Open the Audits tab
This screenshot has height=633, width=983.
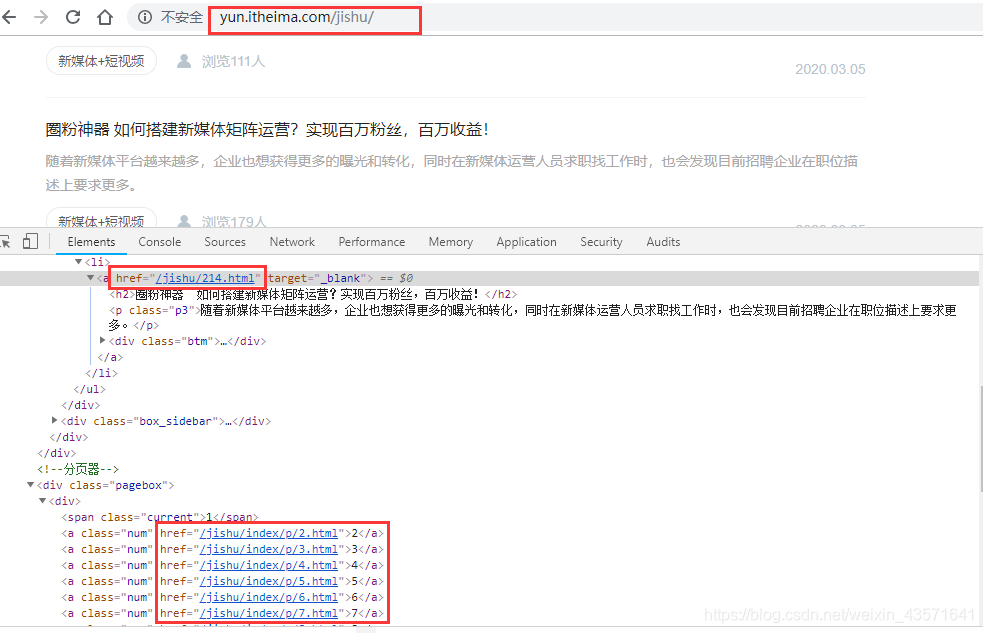(x=663, y=242)
